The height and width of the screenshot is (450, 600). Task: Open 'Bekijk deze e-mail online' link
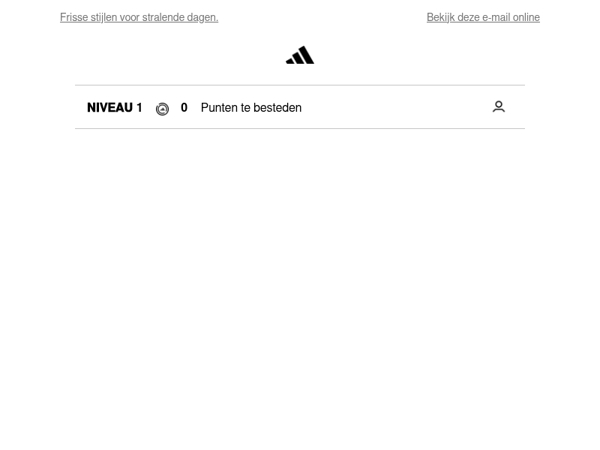pos(483,17)
